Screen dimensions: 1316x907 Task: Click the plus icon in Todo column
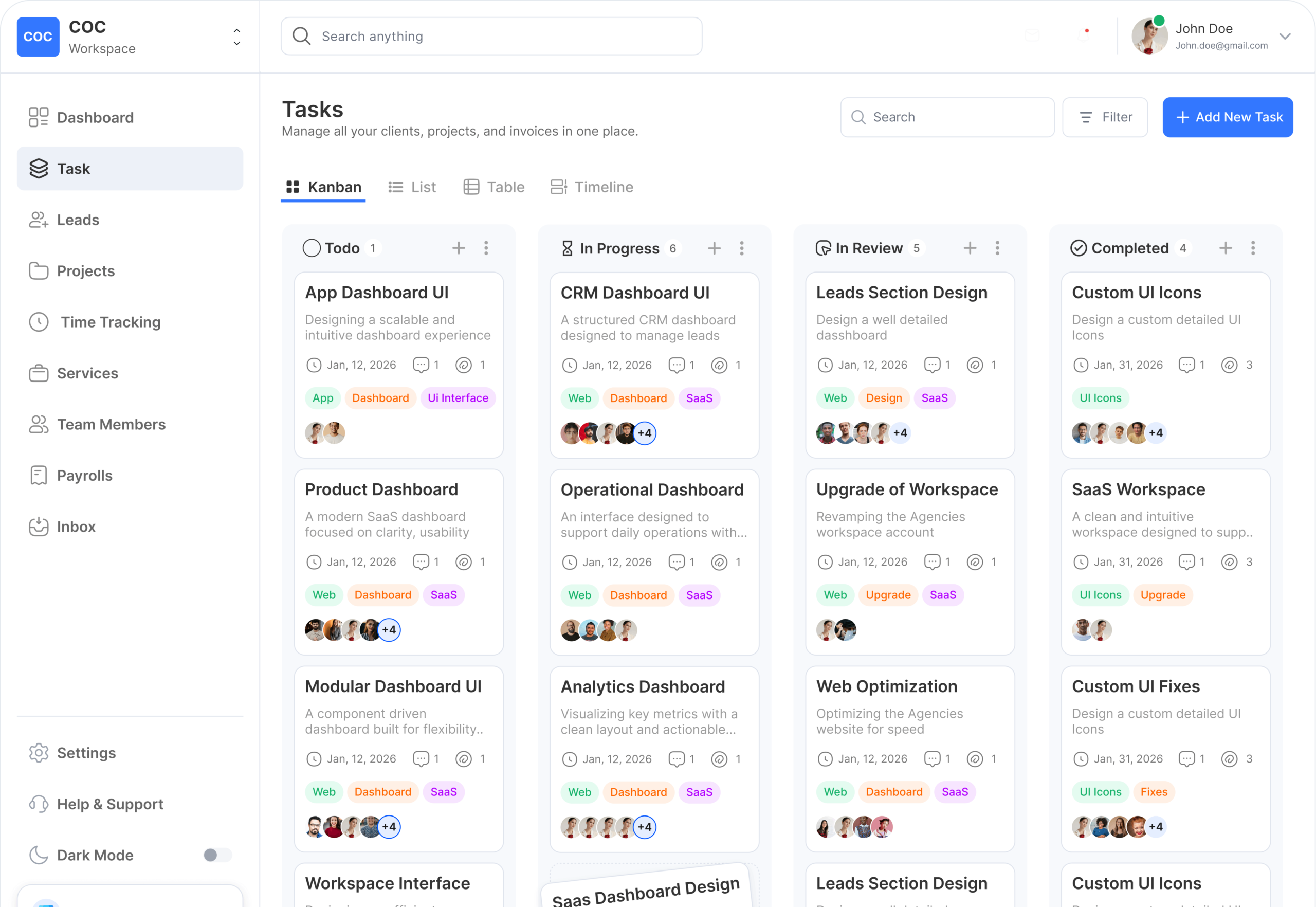point(459,248)
